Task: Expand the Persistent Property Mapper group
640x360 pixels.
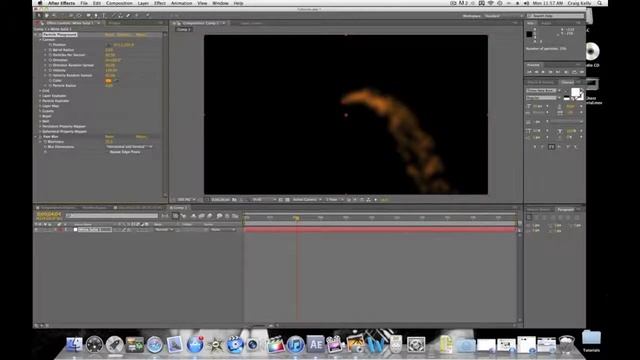Action: [40, 127]
